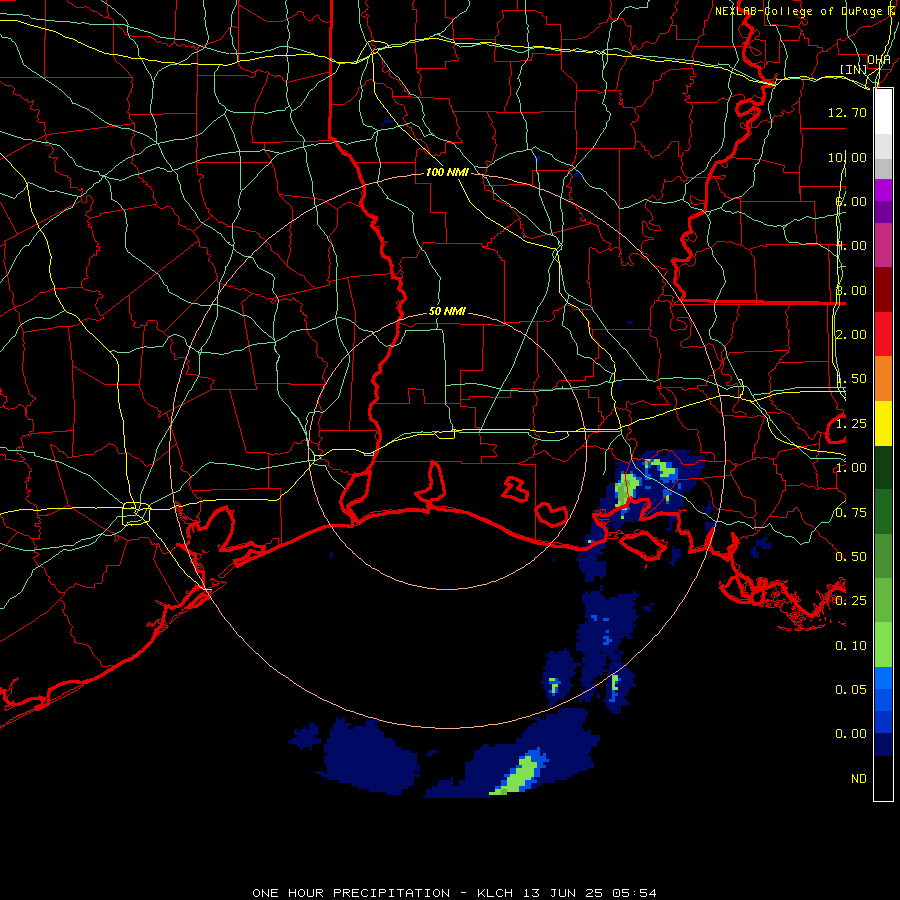Click the 10.00 legend value

[847, 157]
